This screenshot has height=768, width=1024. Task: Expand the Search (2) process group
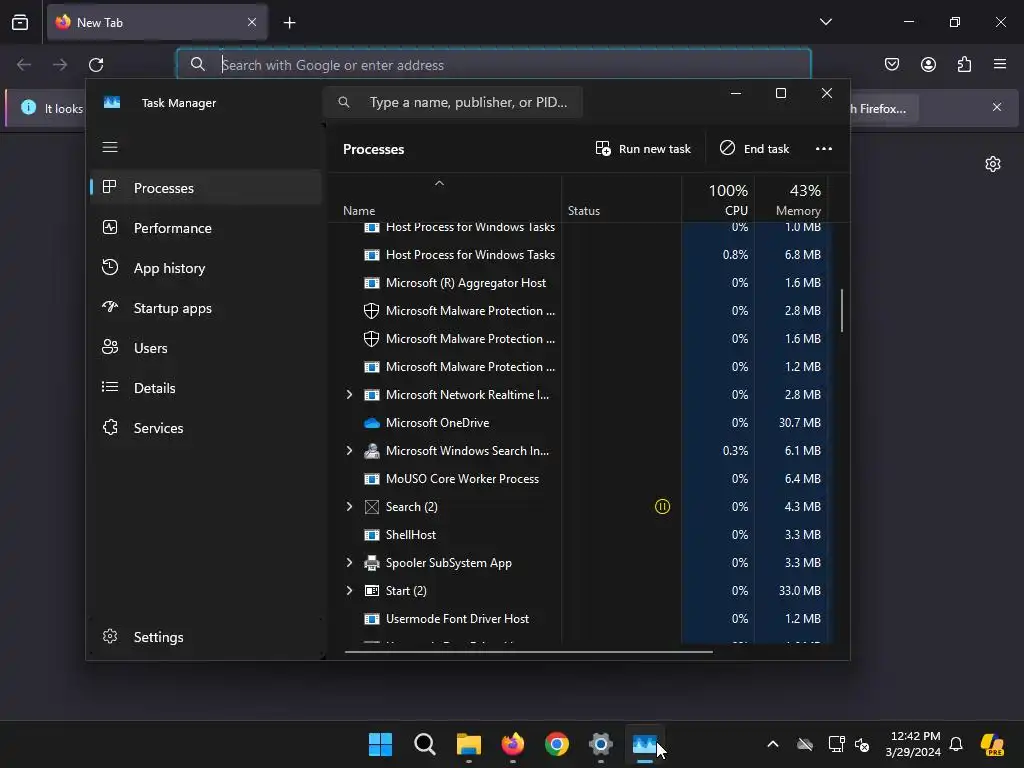tap(349, 507)
